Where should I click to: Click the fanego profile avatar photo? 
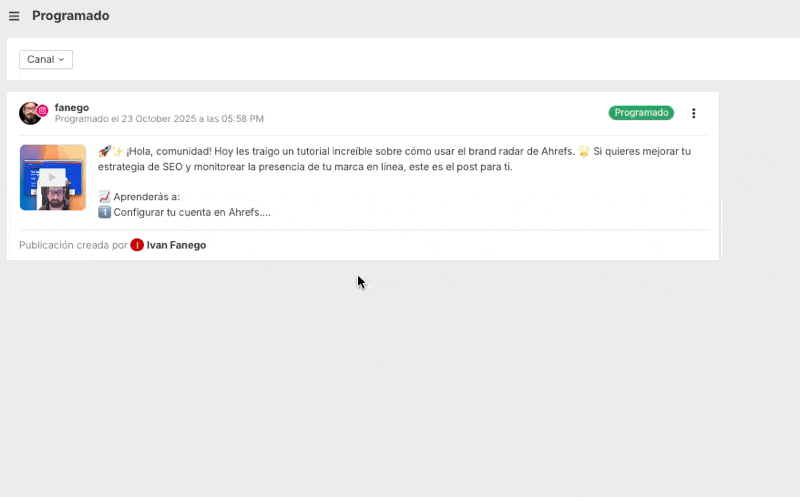(29, 114)
